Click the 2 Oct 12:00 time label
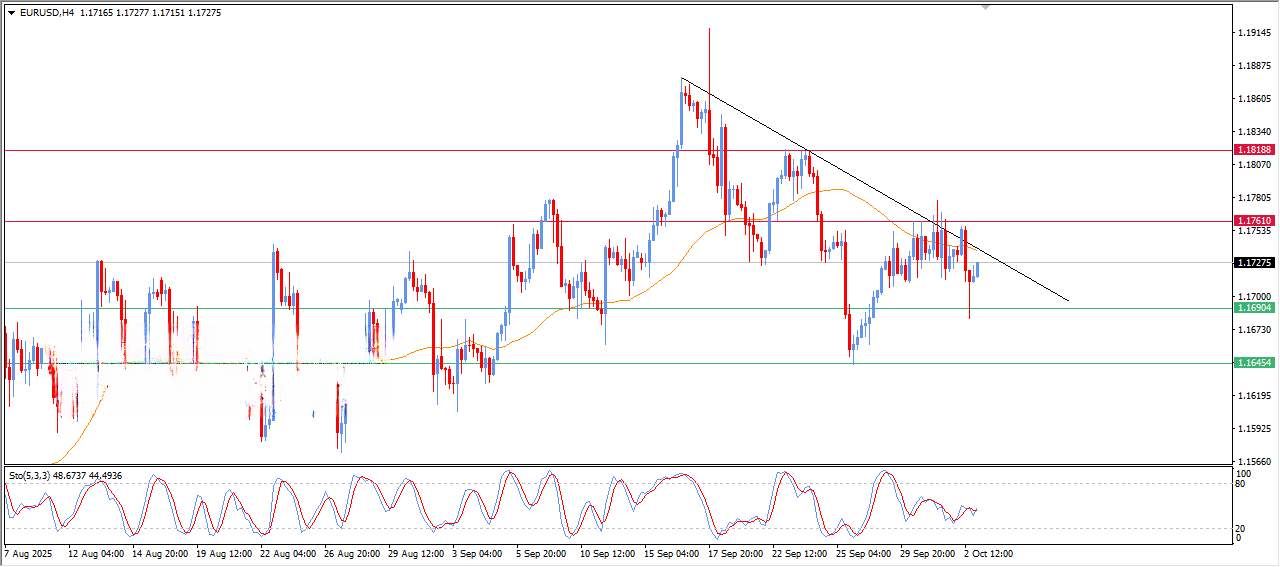Viewport: 1280px width, 567px height. coord(990,552)
